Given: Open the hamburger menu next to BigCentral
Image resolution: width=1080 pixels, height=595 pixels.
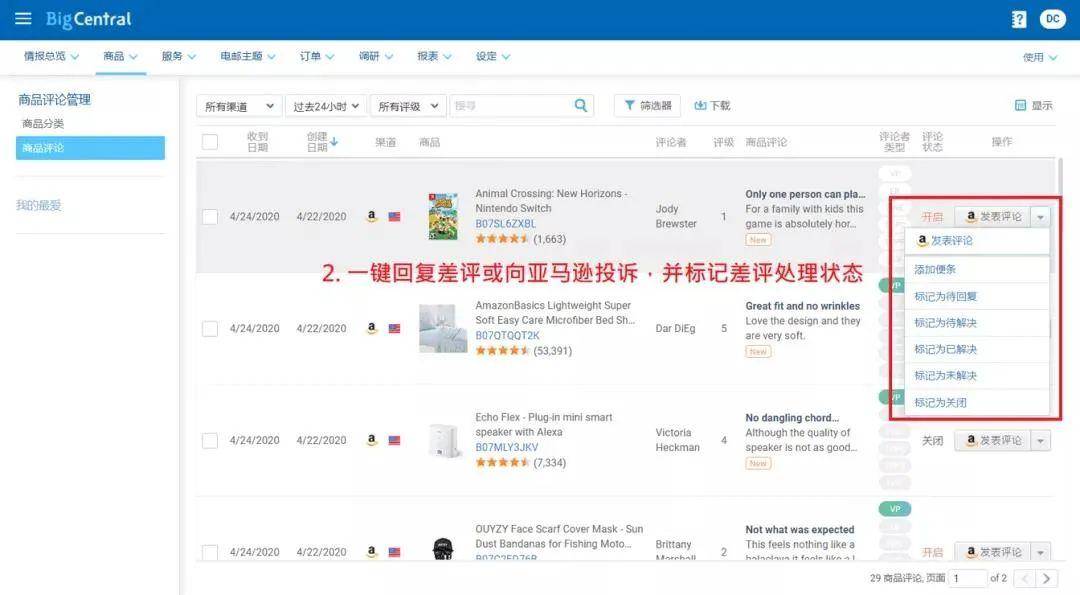Looking at the screenshot, I should tap(23, 19).
